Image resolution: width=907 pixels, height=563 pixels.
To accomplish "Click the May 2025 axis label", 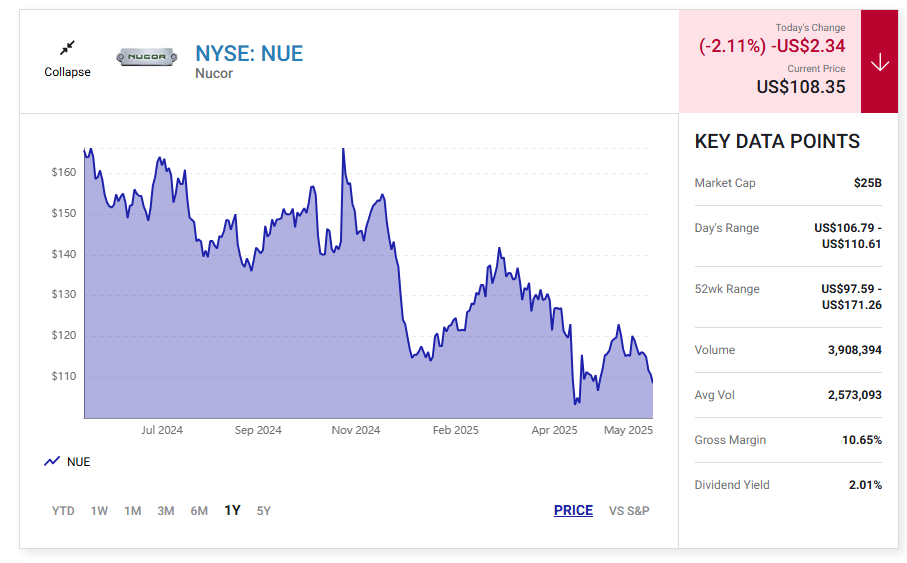I will click(628, 430).
